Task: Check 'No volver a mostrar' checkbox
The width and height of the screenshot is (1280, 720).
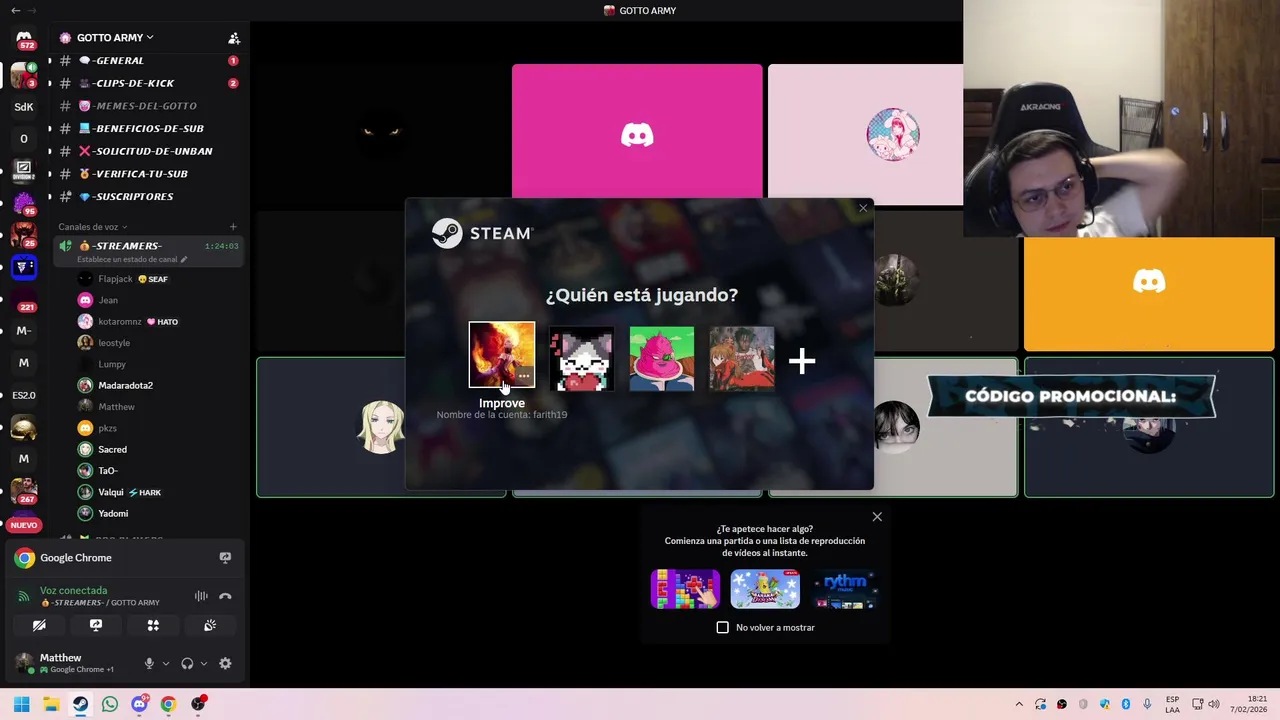Action: [723, 627]
